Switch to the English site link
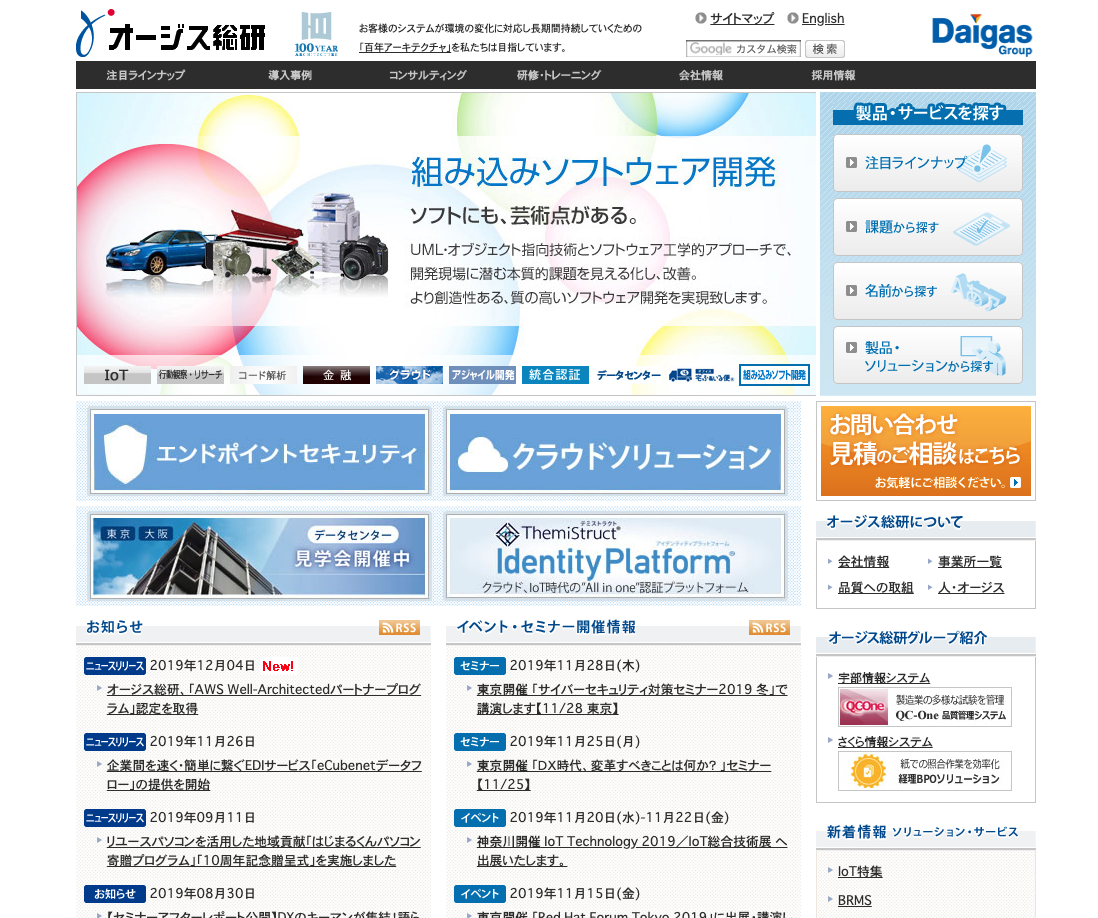Screen dimensions: 1098x918 click(822, 18)
